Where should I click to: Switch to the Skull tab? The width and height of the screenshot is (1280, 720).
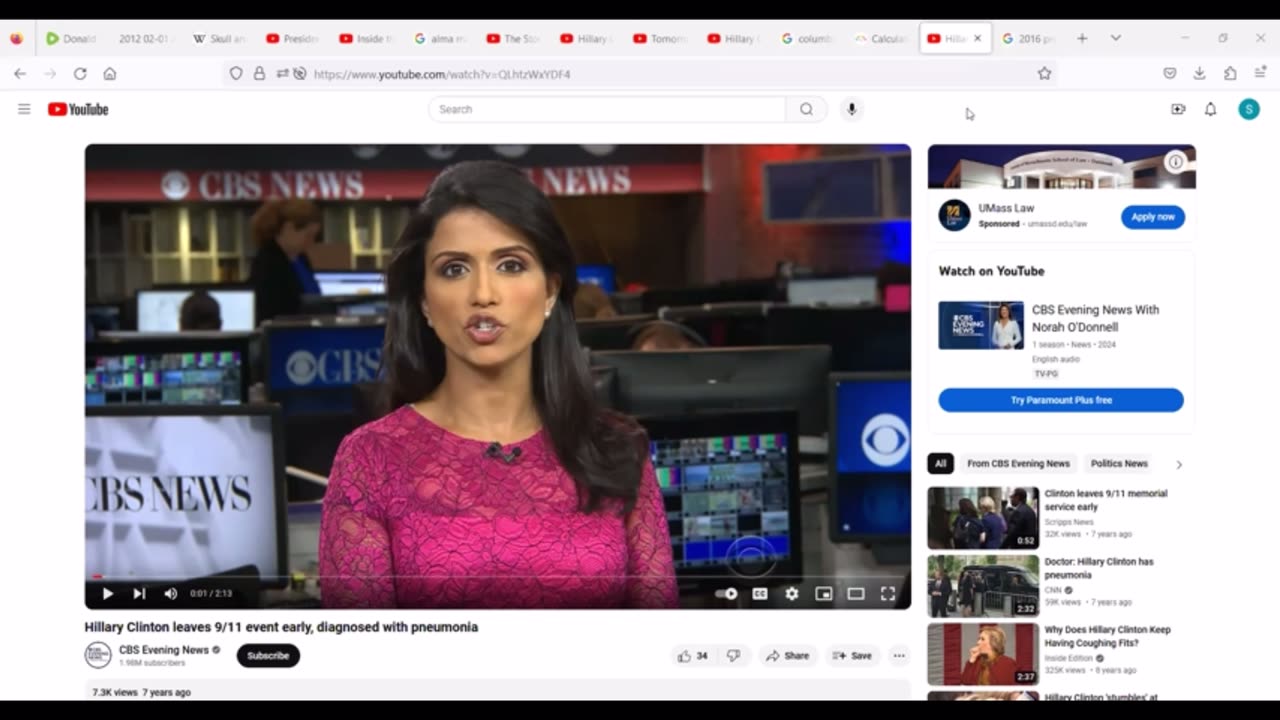pos(219,39)
